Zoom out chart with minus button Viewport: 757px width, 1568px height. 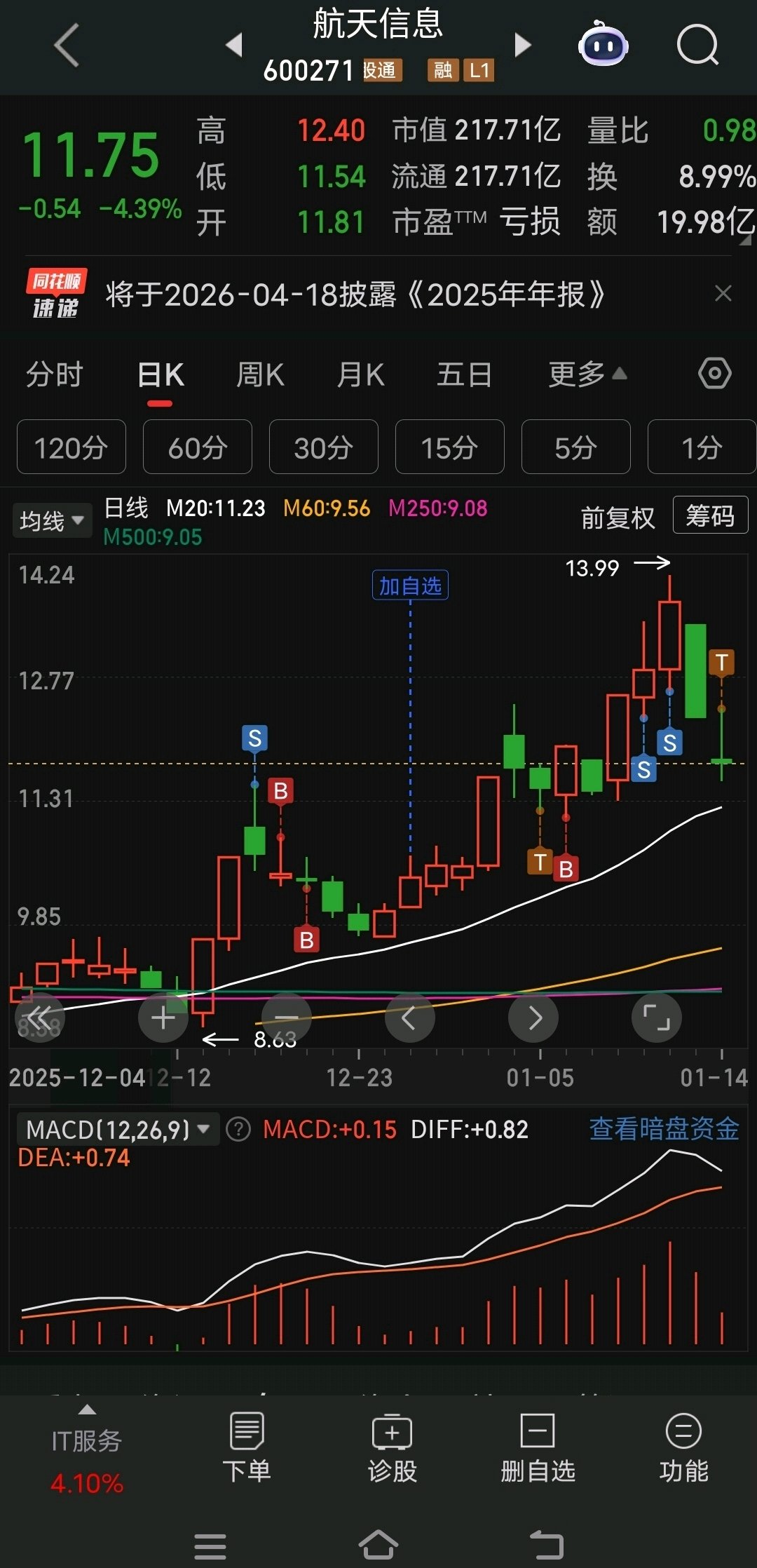(x=286, y=1017)
